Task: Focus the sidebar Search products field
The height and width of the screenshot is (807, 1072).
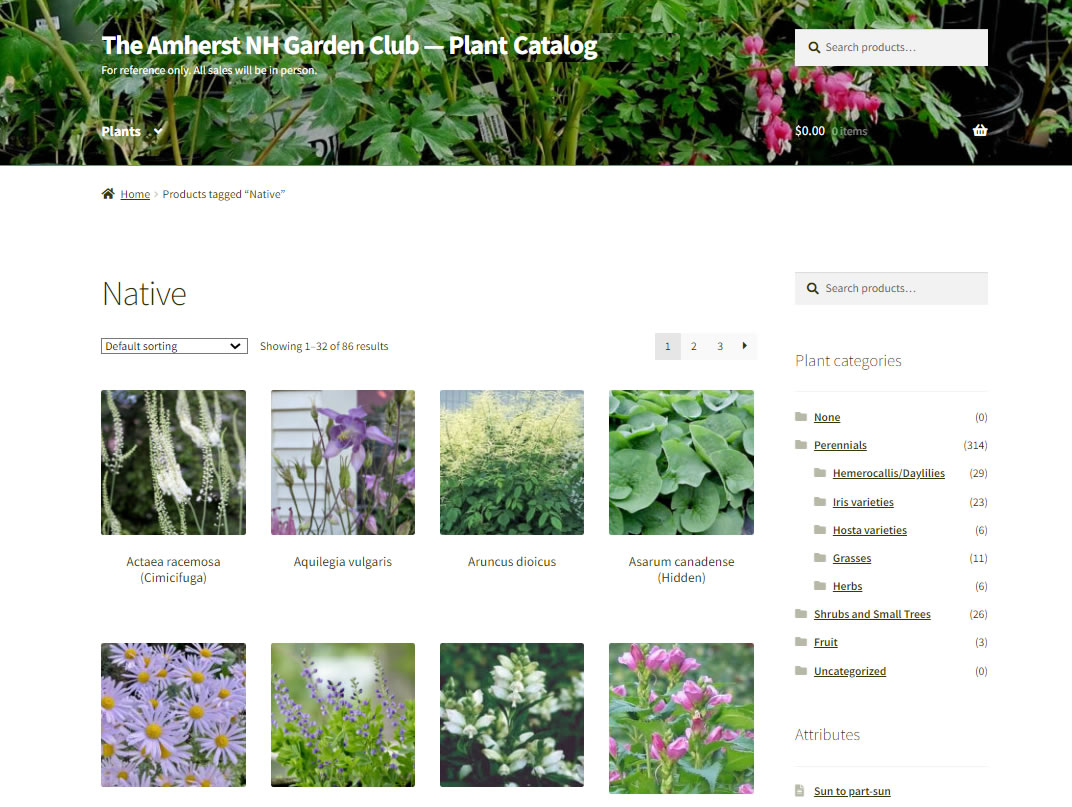Action: [892, 289]
